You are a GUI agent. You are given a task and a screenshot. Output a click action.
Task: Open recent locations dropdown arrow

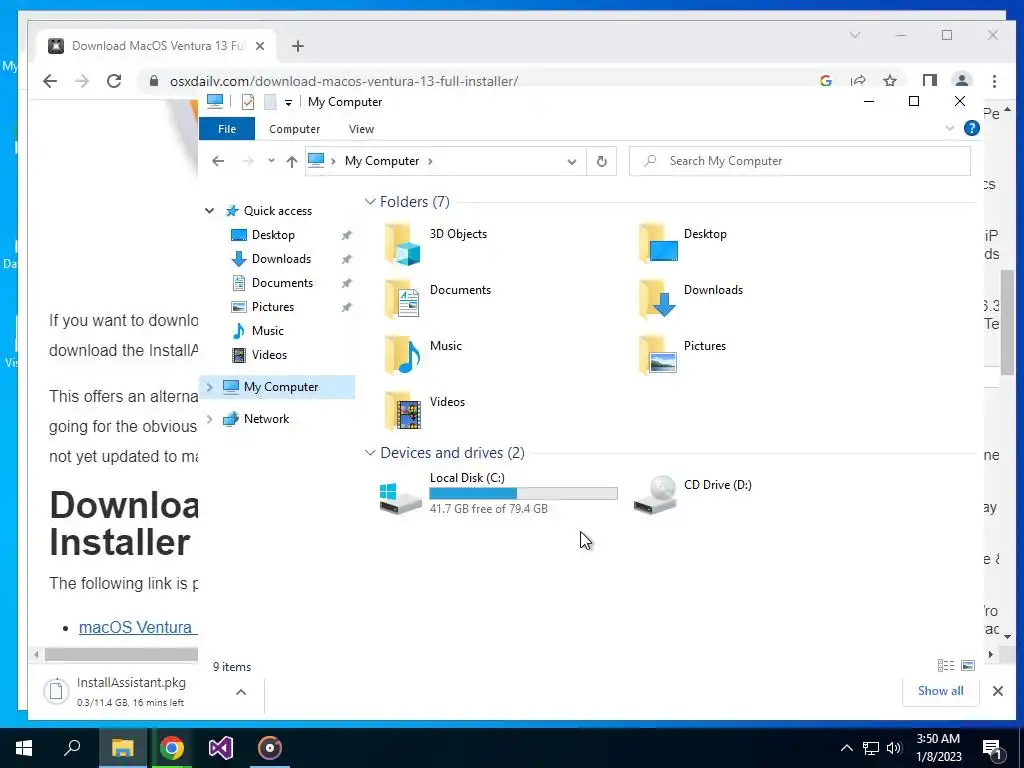(x=271, y=161)
